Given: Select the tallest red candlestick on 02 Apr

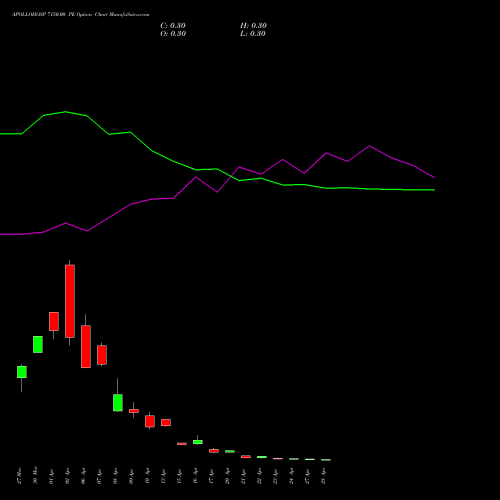Looking at the screenshot, I should click(x=70, y=301).
